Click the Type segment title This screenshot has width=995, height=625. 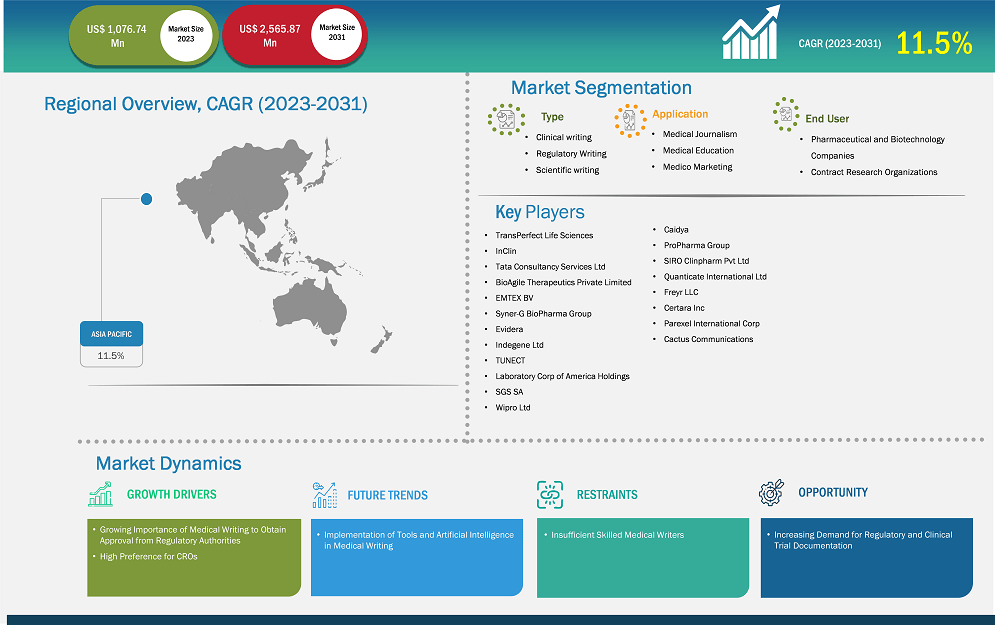[552, 117]
